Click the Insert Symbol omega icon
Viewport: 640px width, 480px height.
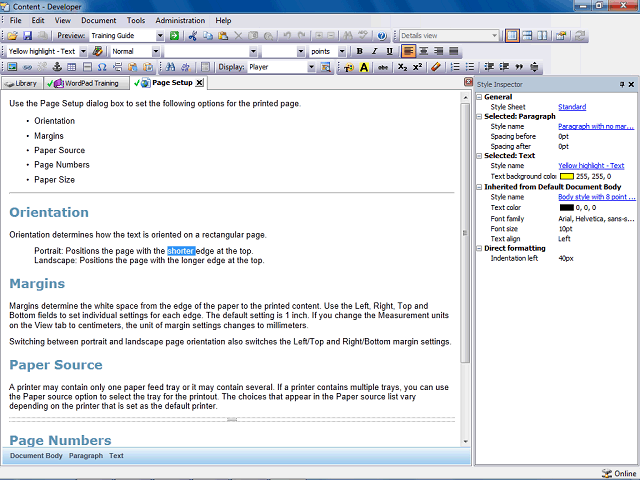click(x=102, y=67)
